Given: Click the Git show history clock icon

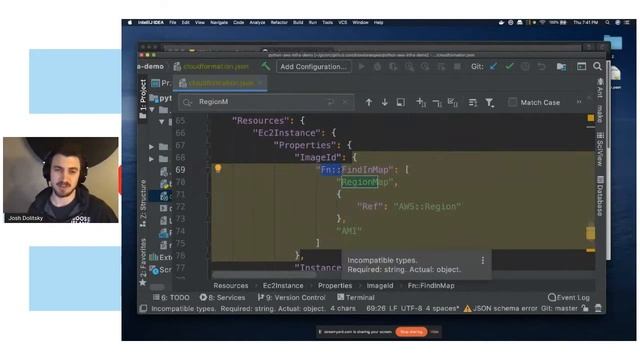Looking at the screenshot, I should tap(525, 66).
